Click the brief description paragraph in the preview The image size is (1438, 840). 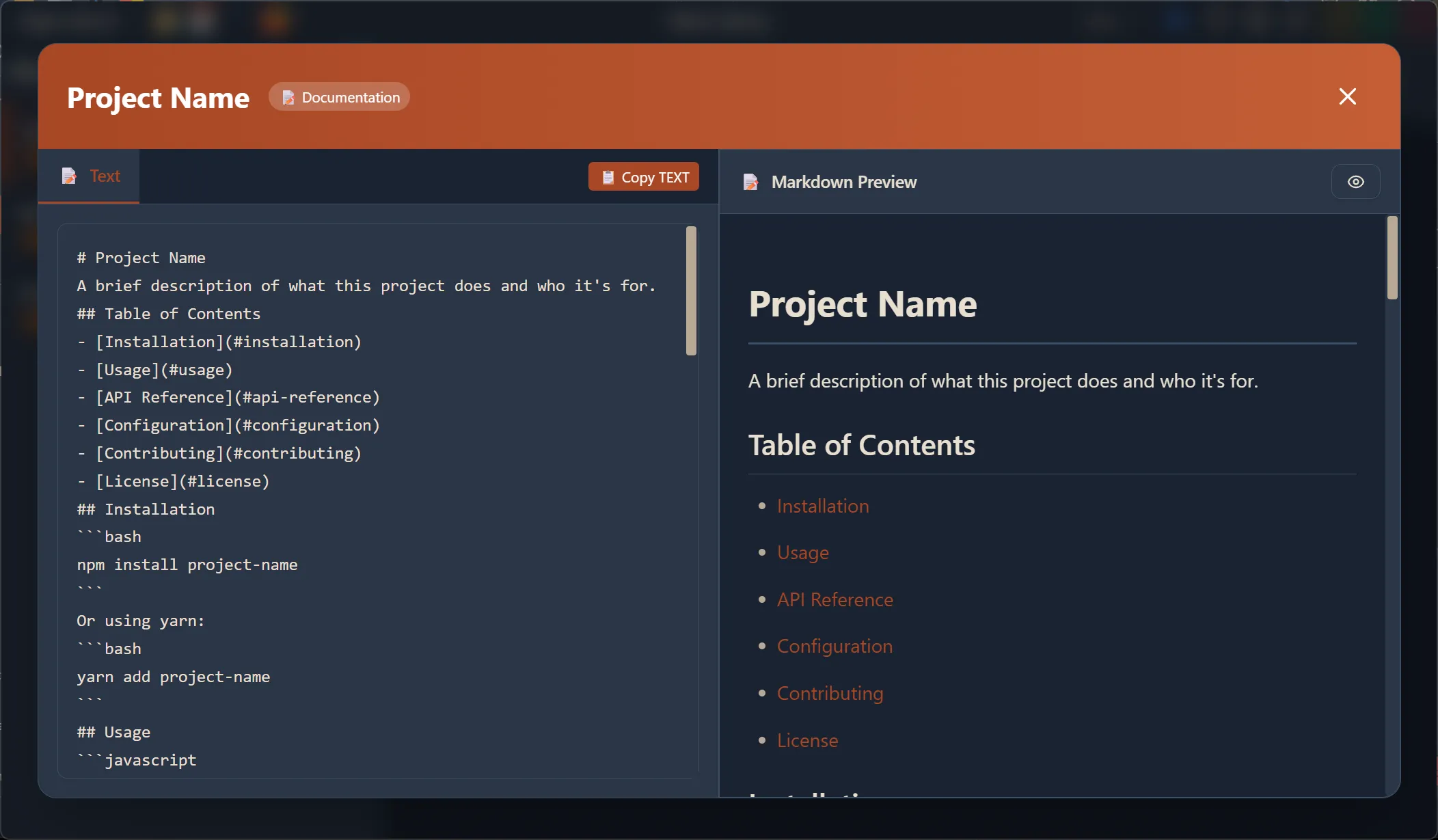point(1003,381)
